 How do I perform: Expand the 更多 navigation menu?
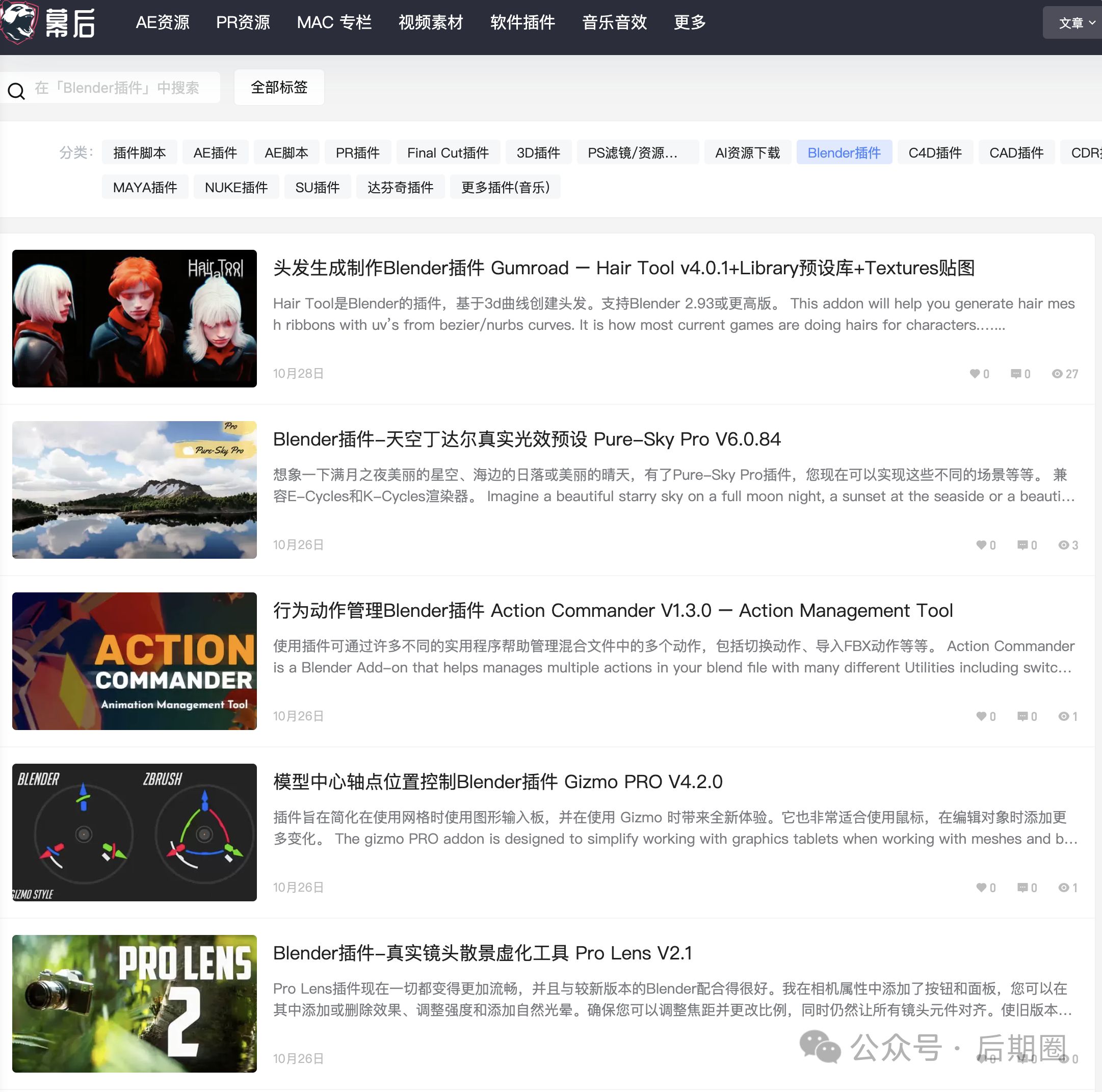[690, 22]
